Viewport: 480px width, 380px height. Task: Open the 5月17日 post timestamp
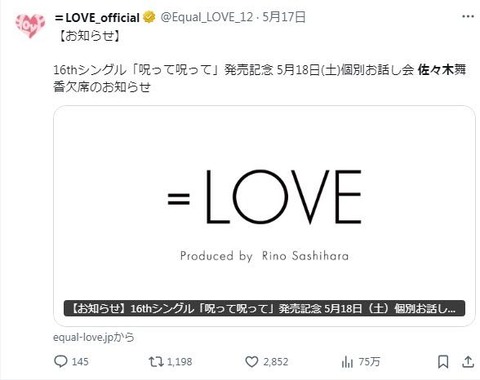(x=284, y=17)
